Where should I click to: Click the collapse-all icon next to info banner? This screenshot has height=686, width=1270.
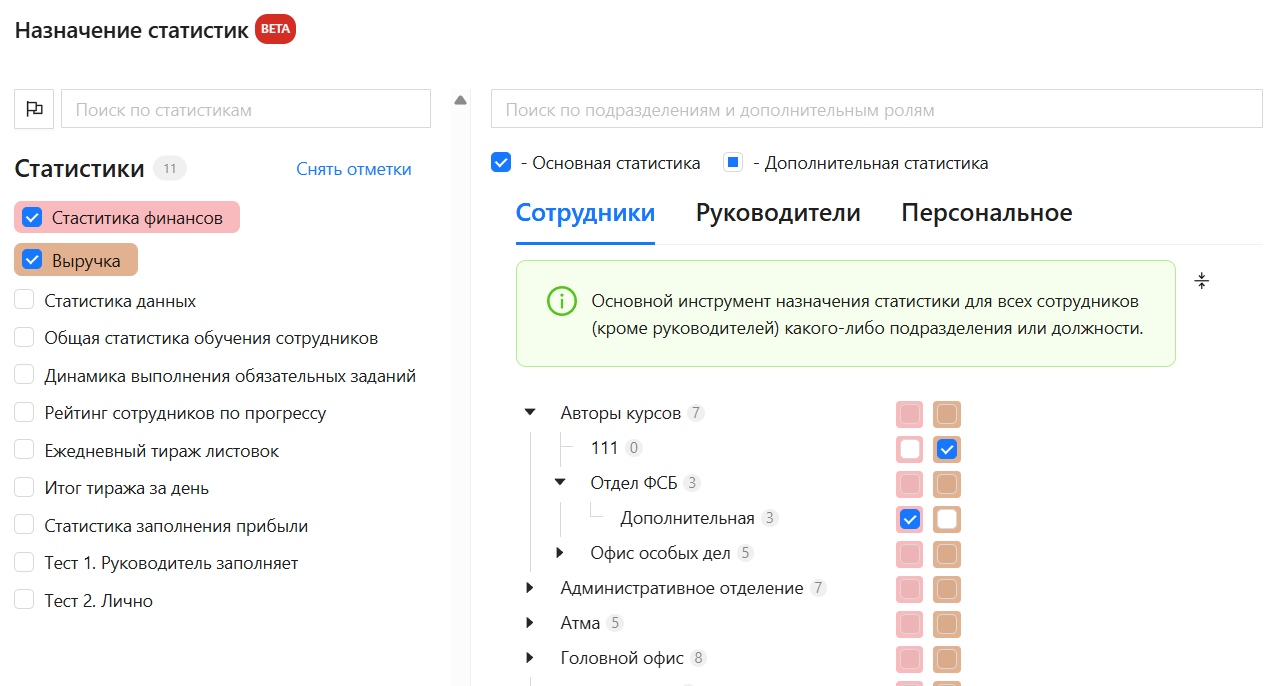point(1202,281)
